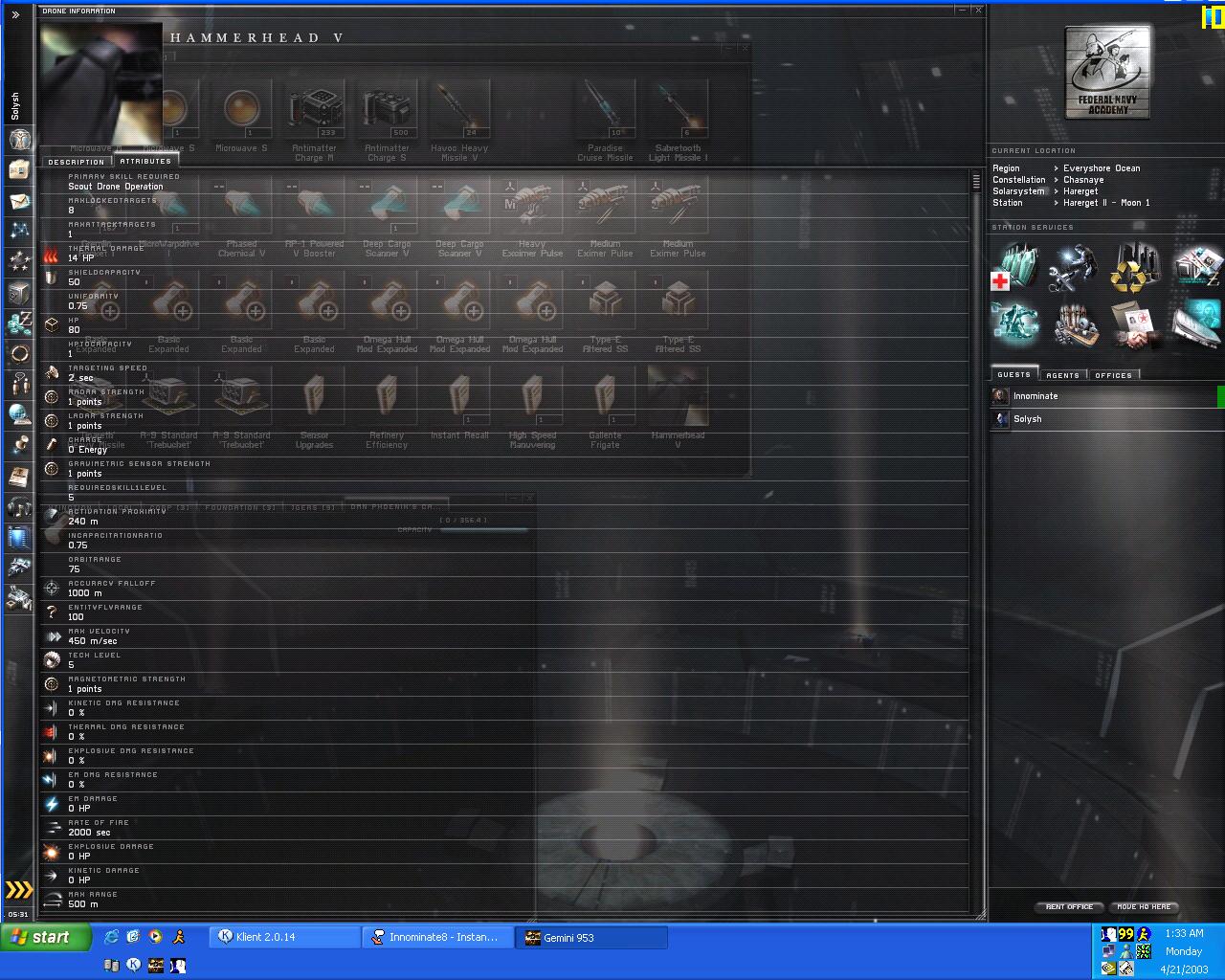This screenshot has width=1225, height=980.
Task: Switch to the Offices tab
Action: 1113,375
